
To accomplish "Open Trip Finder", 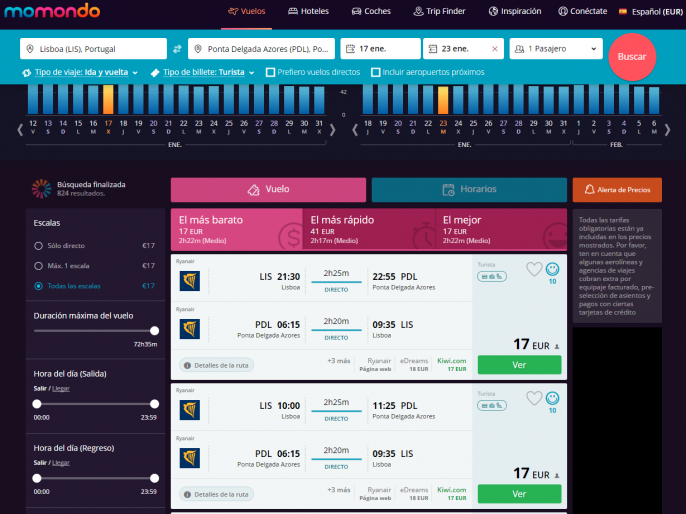I will pyautogui.click(x=439, y=11).
